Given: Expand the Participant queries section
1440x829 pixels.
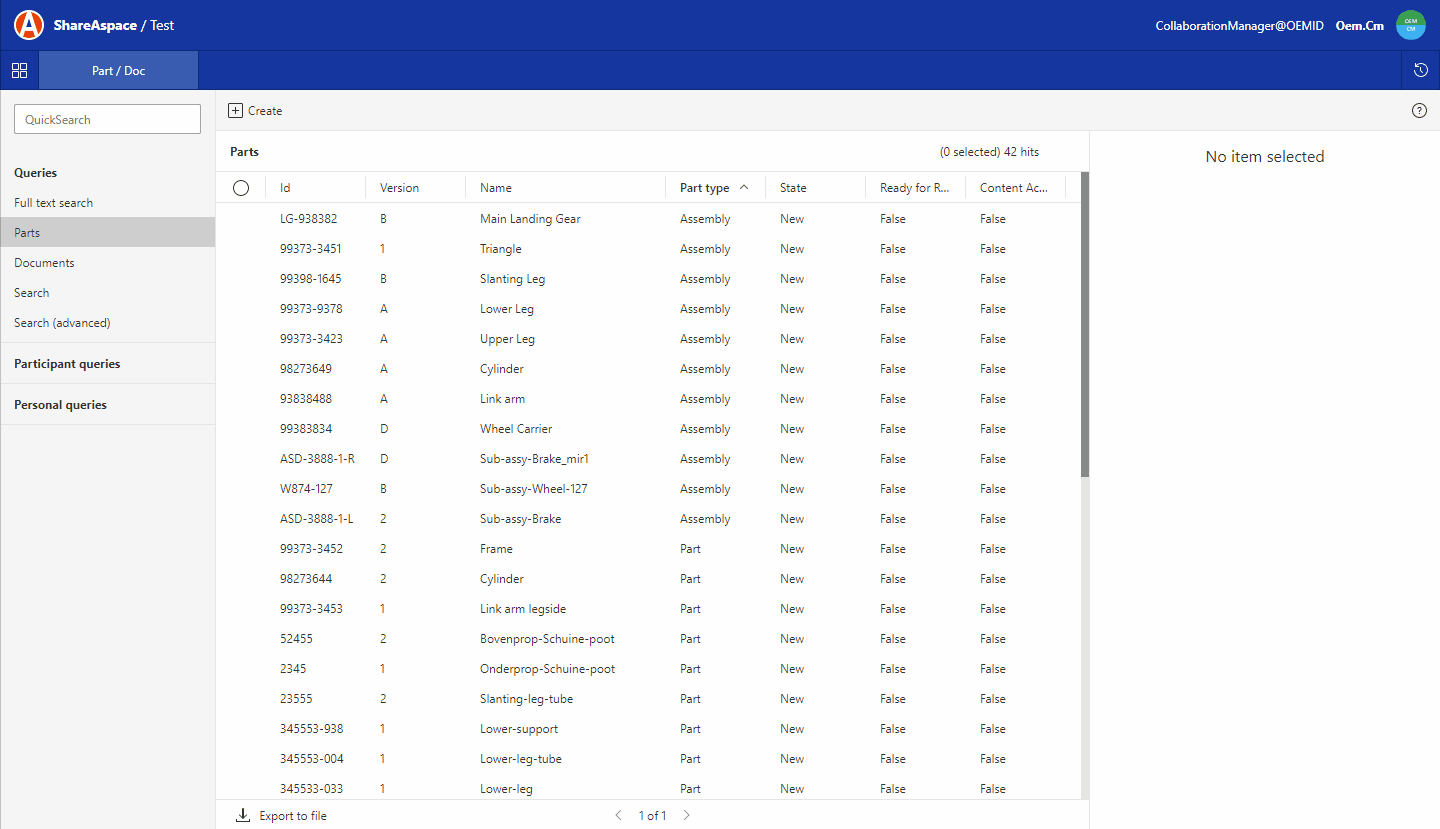Looking at the screenshot, I should tap(67, 364).
